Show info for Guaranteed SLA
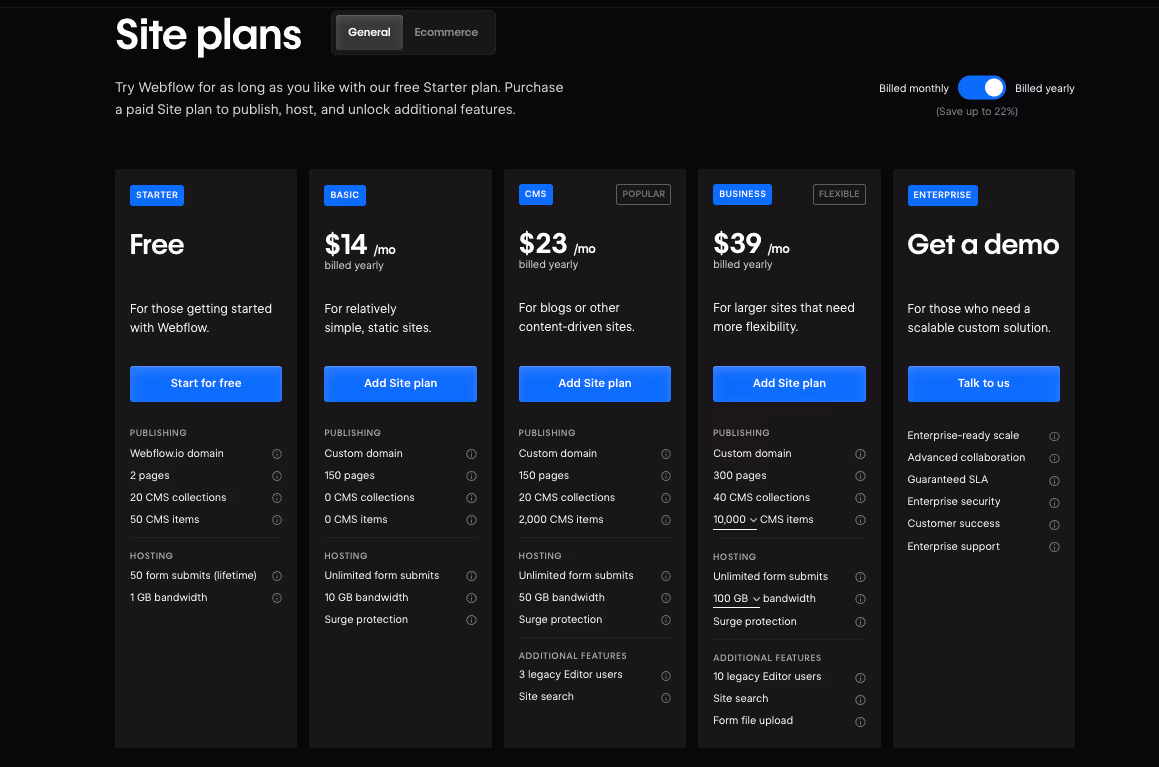Viewport: 1159px width, 767px height. coord(1054,481)
